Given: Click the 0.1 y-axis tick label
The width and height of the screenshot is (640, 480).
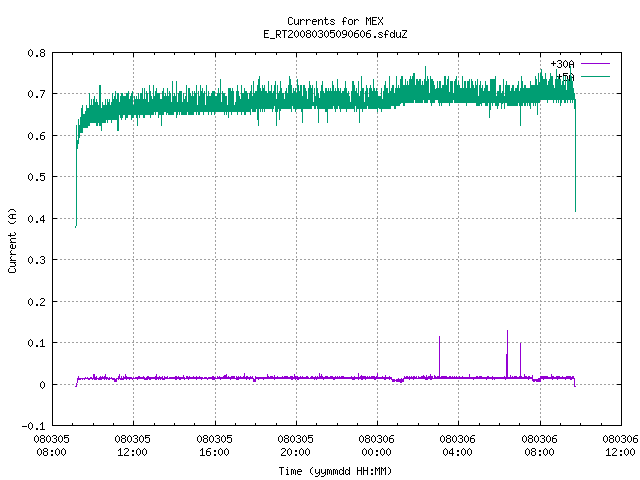Looking at the screenshot, I should click(x=36, y=343).
